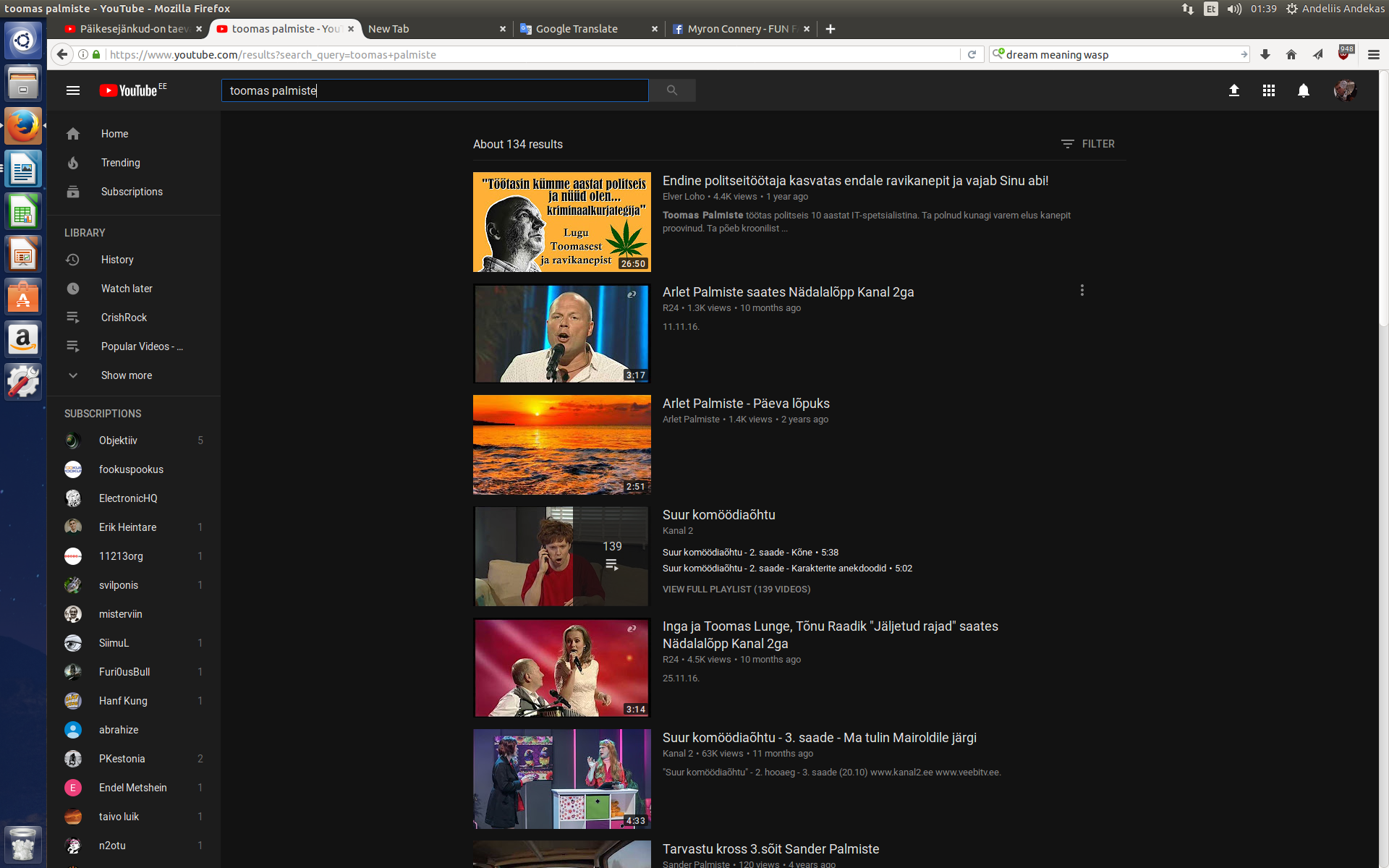Click the dream meaning wasp search box
1389x868 pixels.
pyautogui.click(x=1120, y=55)
